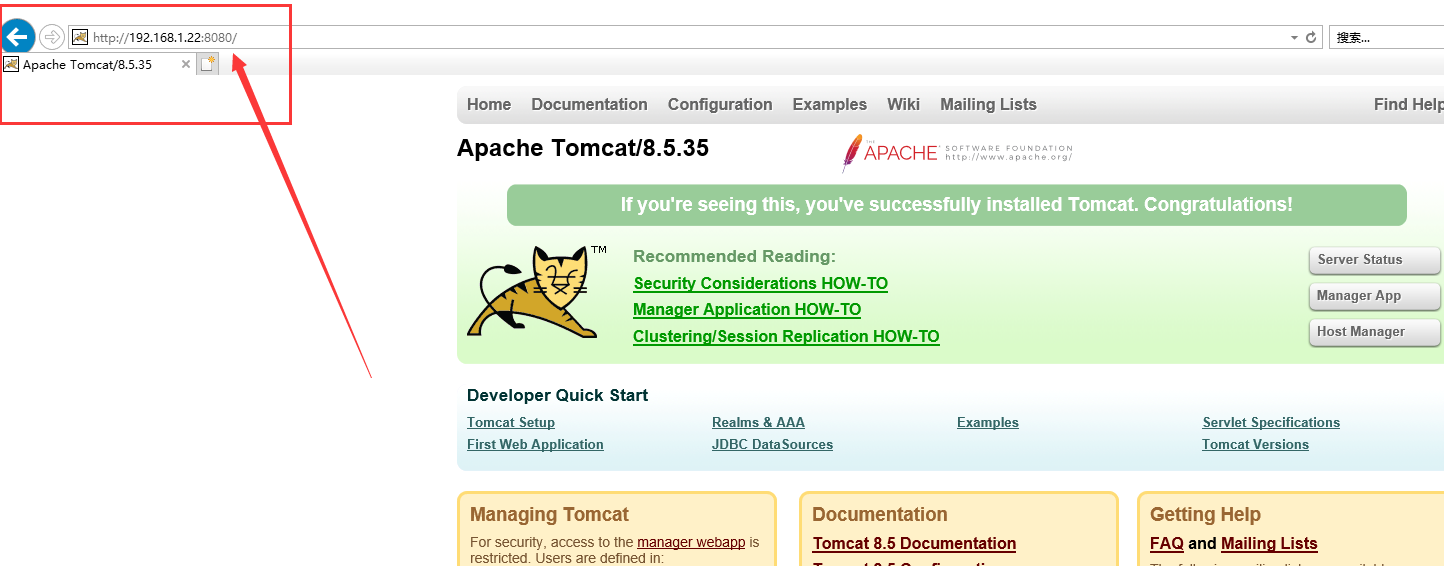Click the refresh icon in the address bar

coord(1311,37)
